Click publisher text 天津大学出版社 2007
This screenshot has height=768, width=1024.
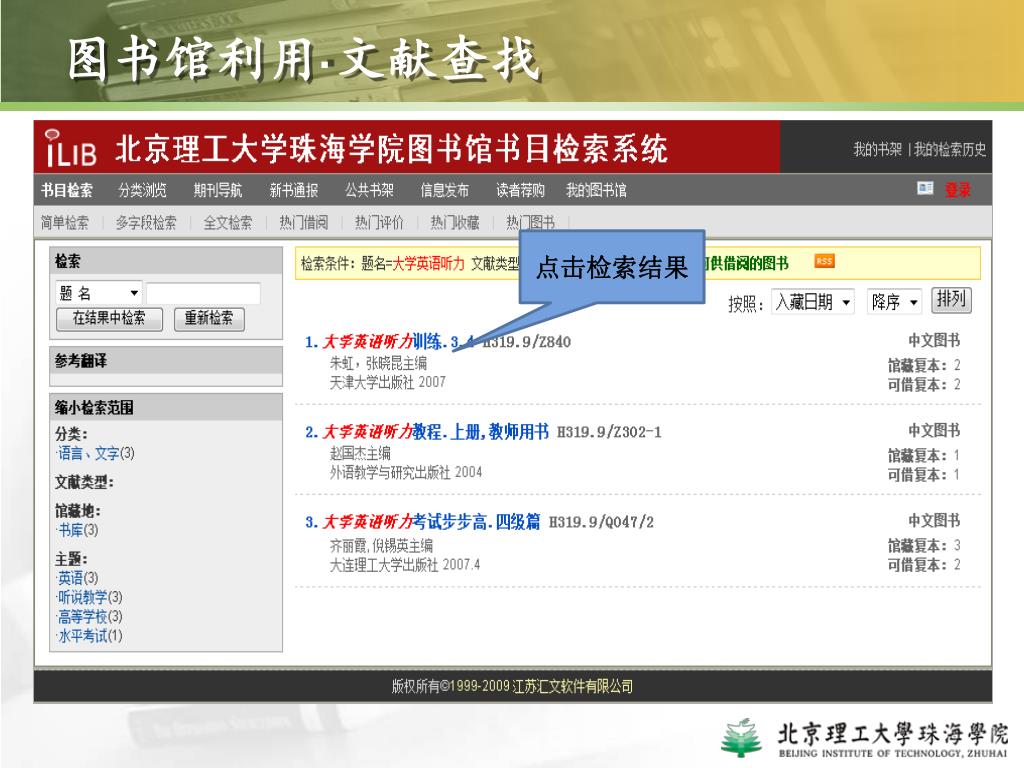click(387, 382)
